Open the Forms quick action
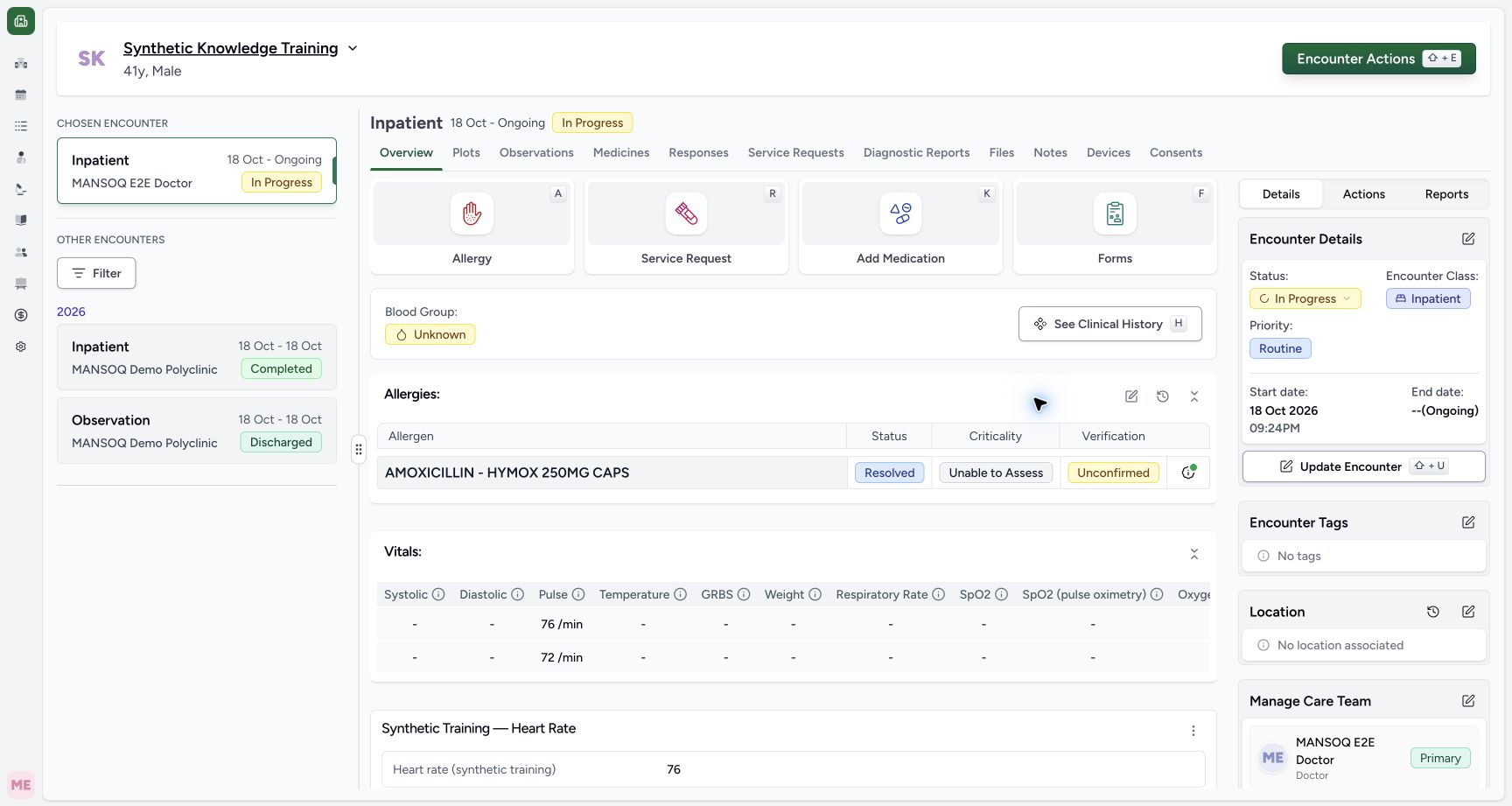 pos(1115,227)
